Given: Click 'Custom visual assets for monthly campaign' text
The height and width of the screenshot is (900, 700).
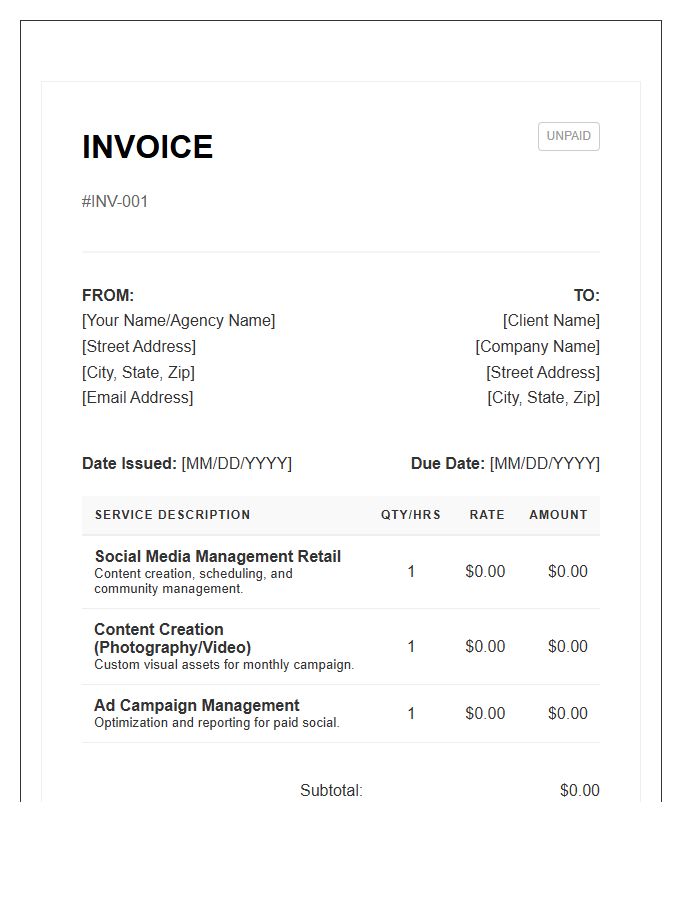Looking at the screenshot, I should tap(224, 665).
